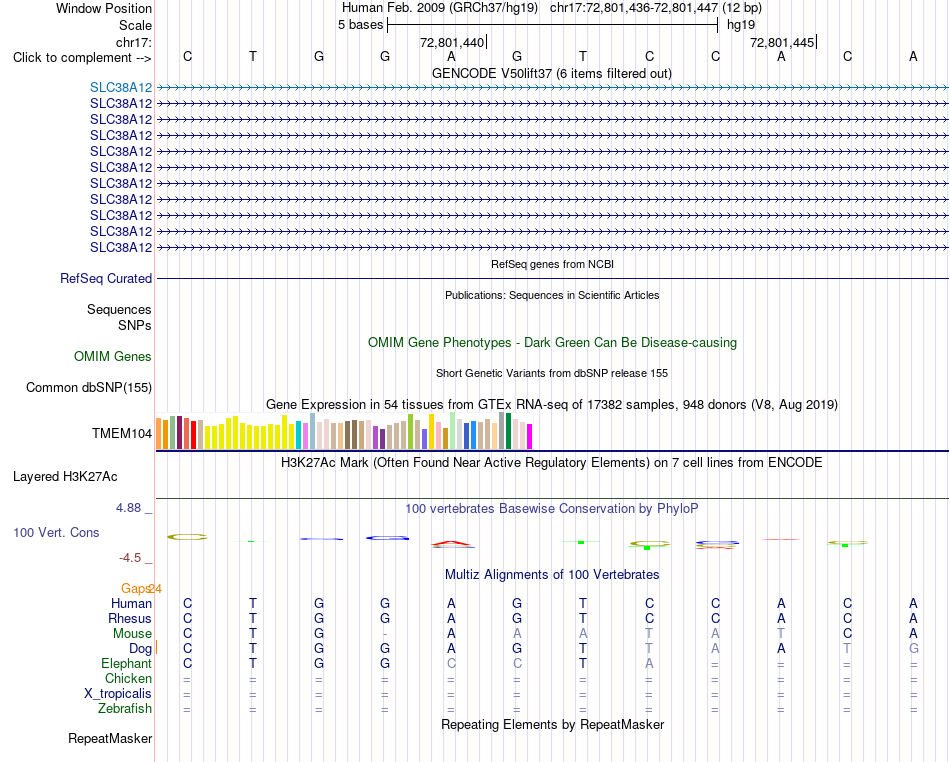Click 'Short Genetic Variants from dbSNP' title
The width and height of the screenshot is (950, 762).
pyautogui.click(x=551, y=374)
